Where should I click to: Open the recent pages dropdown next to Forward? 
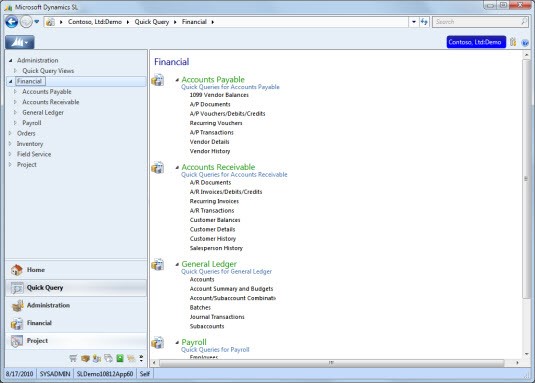[x=37, y=22]
